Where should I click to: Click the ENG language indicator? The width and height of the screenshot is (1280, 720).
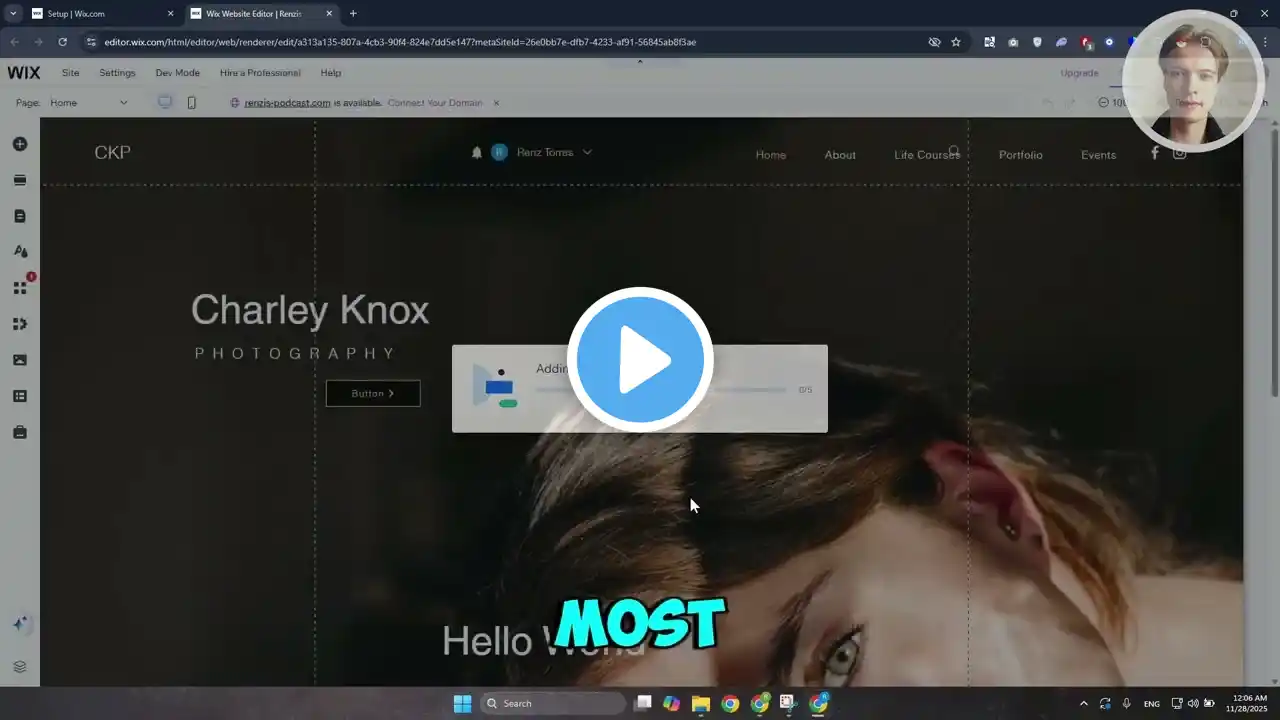1152,703
